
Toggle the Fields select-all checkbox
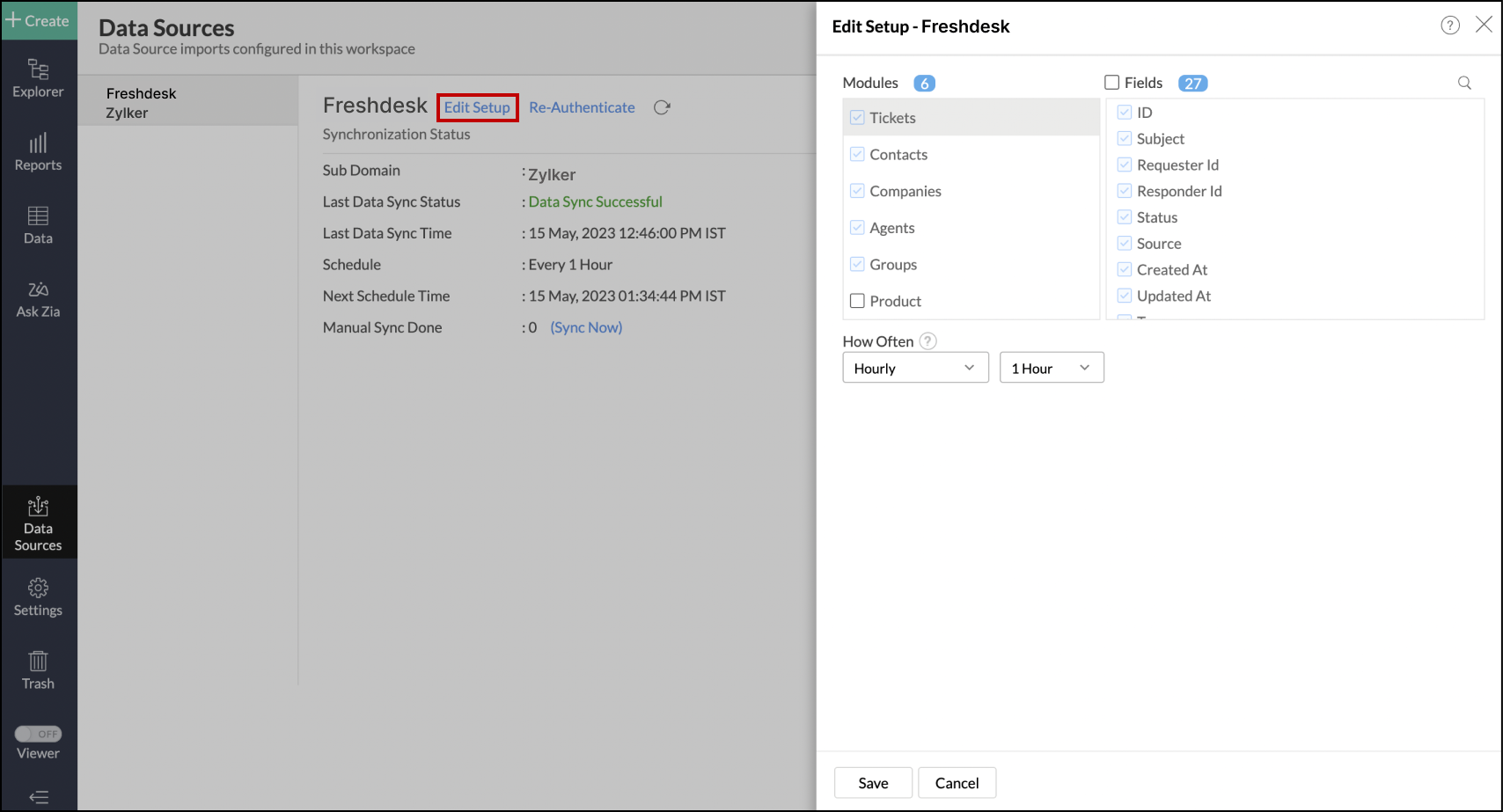tap(1111, 82)
